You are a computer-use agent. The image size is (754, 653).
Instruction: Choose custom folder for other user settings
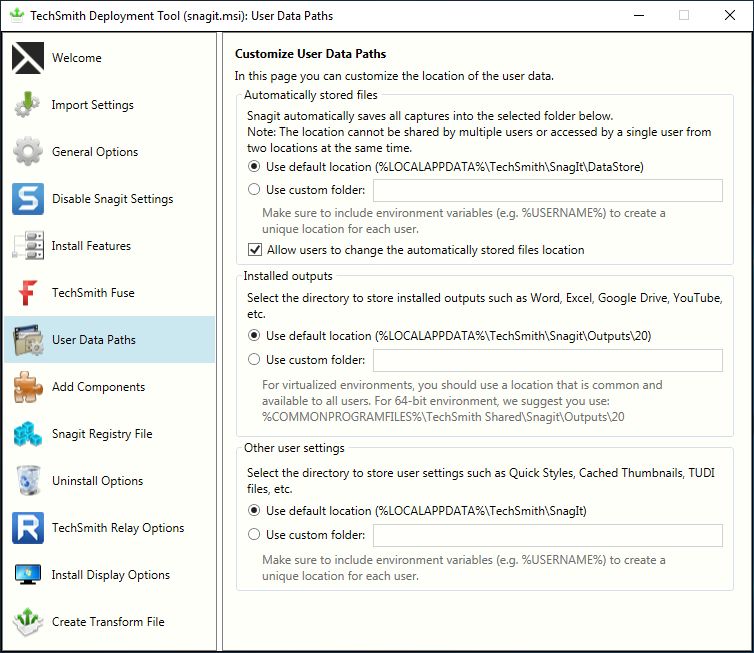(254, 534)
